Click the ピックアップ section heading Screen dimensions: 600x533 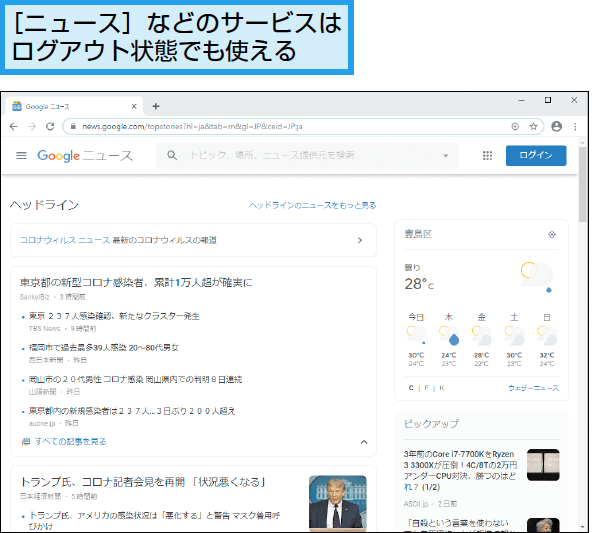[x=431, y=424]
